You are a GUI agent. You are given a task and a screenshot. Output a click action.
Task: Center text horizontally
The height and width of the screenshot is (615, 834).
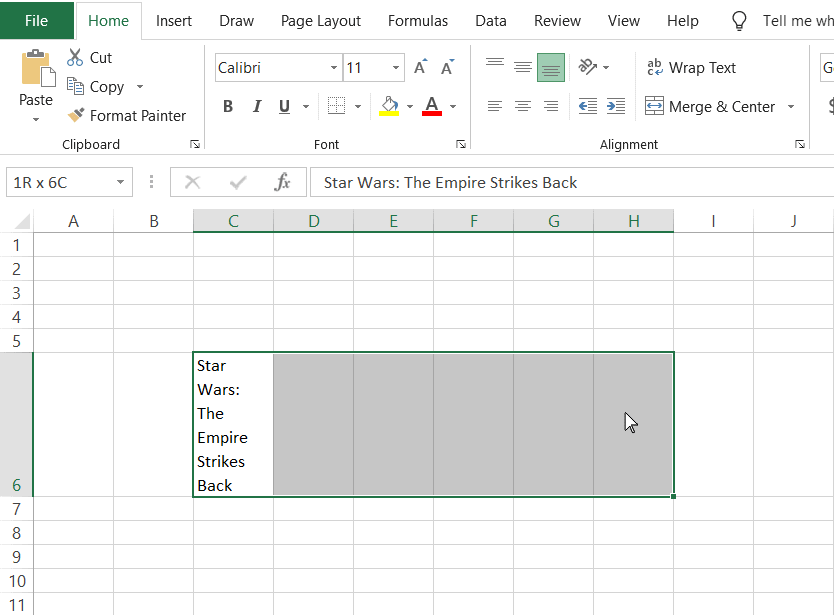click(x=523, y=106)
